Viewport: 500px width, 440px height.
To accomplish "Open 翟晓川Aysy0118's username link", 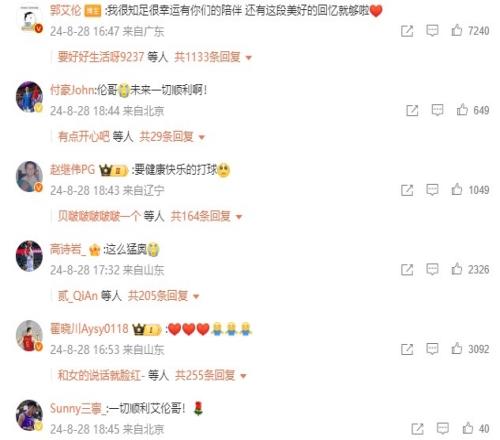I will (89, 329).
